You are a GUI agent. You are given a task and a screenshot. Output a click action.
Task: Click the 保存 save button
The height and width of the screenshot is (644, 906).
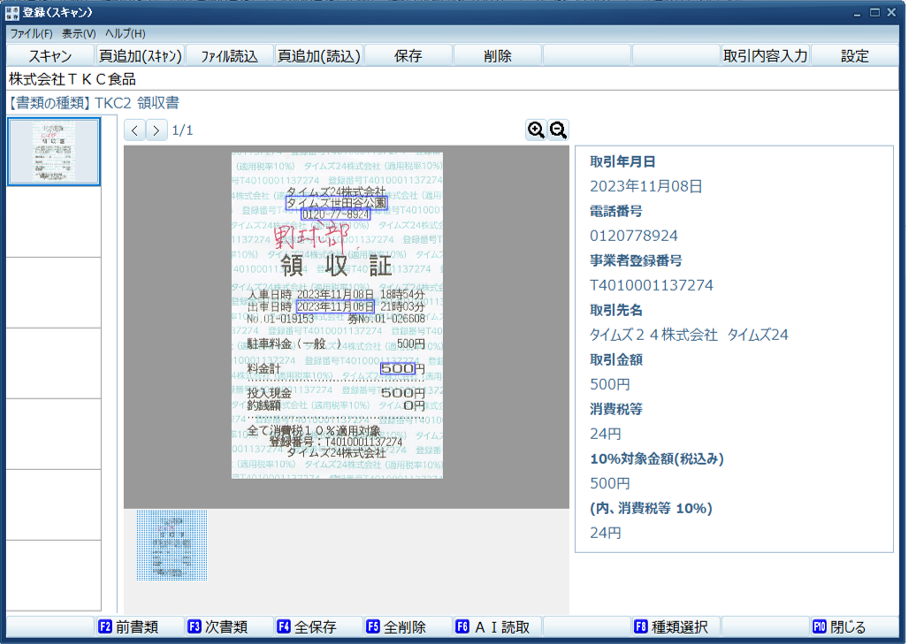[x=408, y=56]
